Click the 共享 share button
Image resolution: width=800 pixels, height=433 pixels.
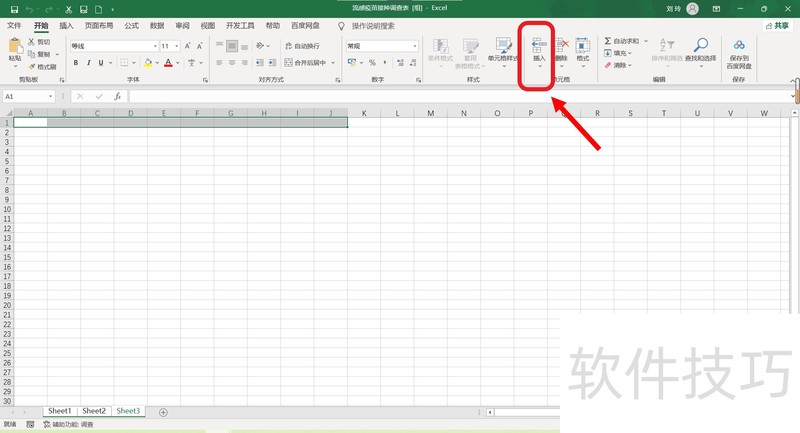[776, 26]
